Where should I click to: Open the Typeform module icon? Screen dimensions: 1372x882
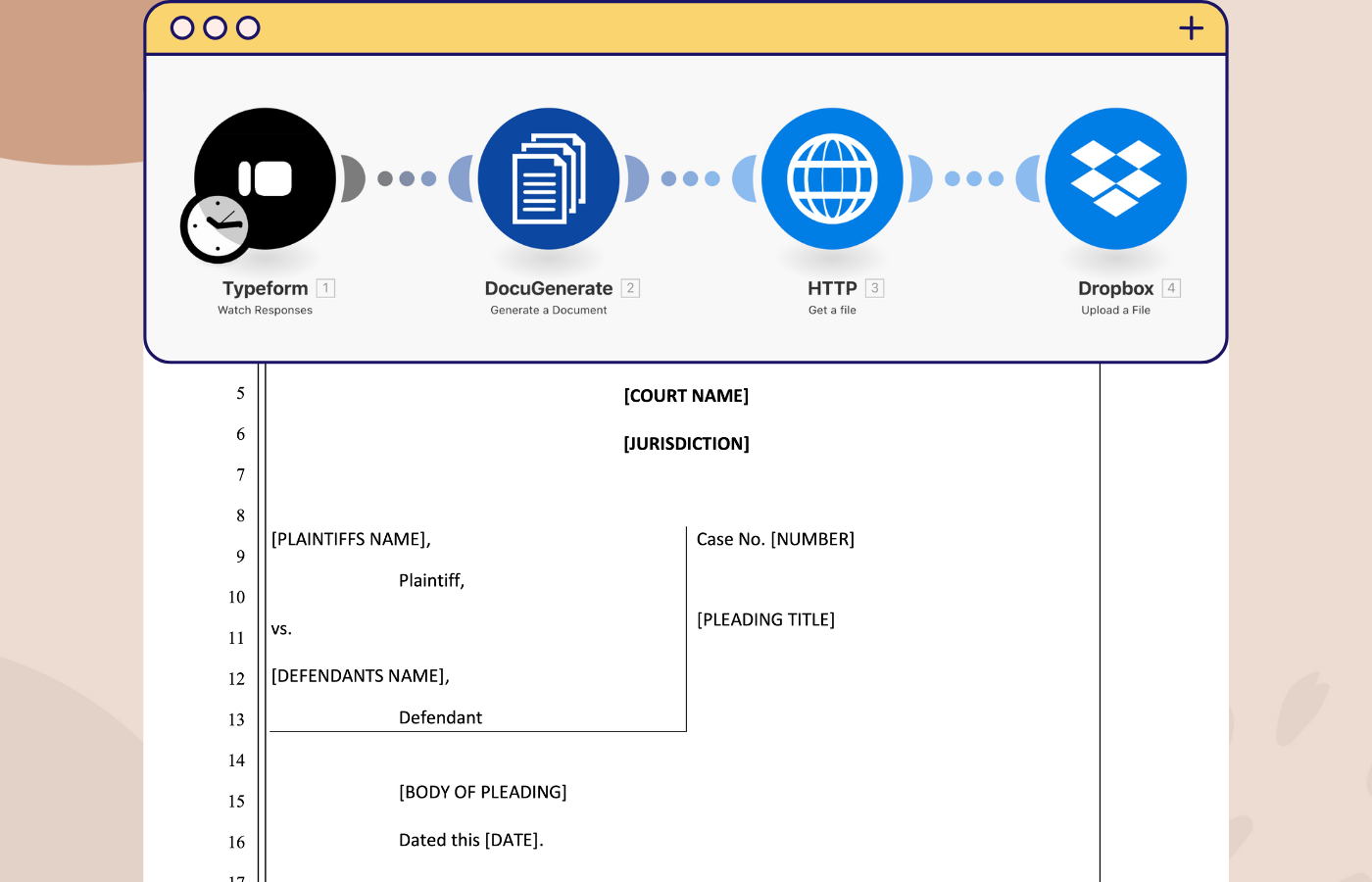[265, 178]
